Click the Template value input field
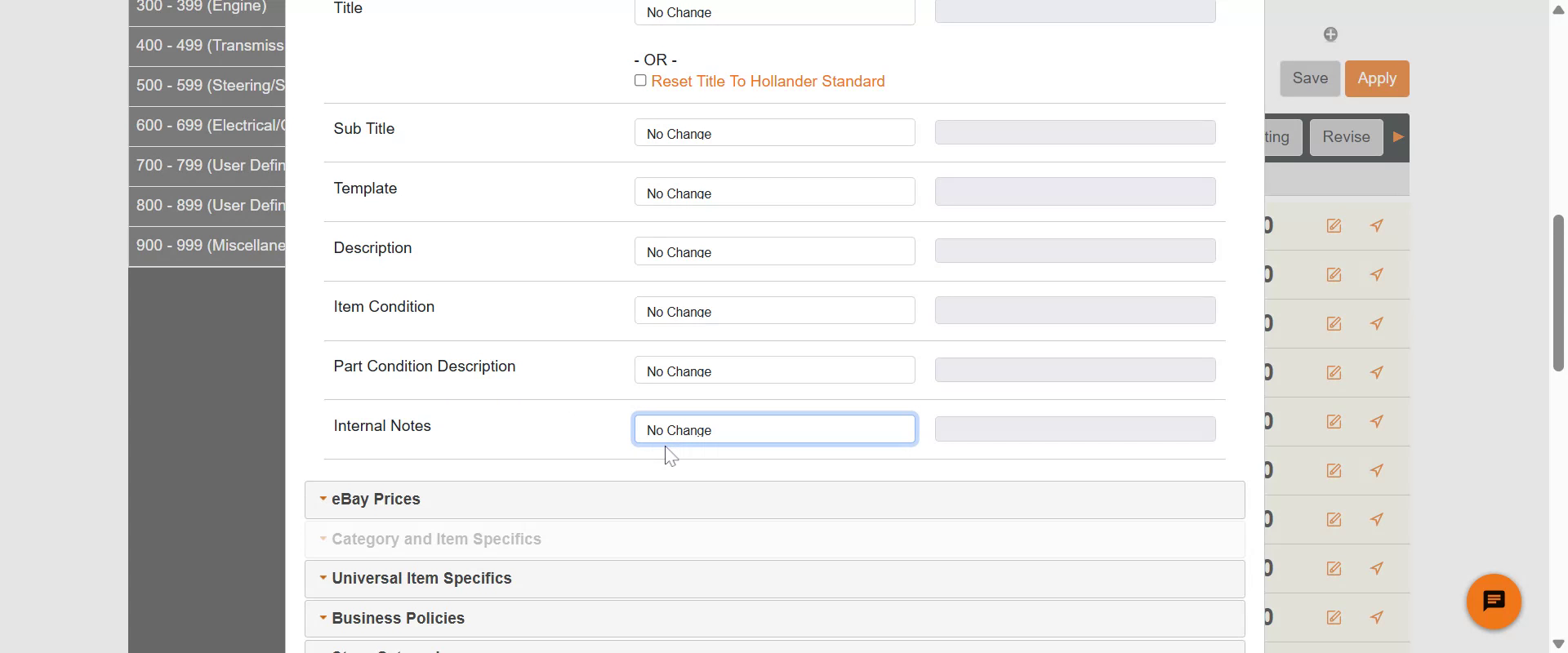The image size is (1568, 653). [1075, 192]
